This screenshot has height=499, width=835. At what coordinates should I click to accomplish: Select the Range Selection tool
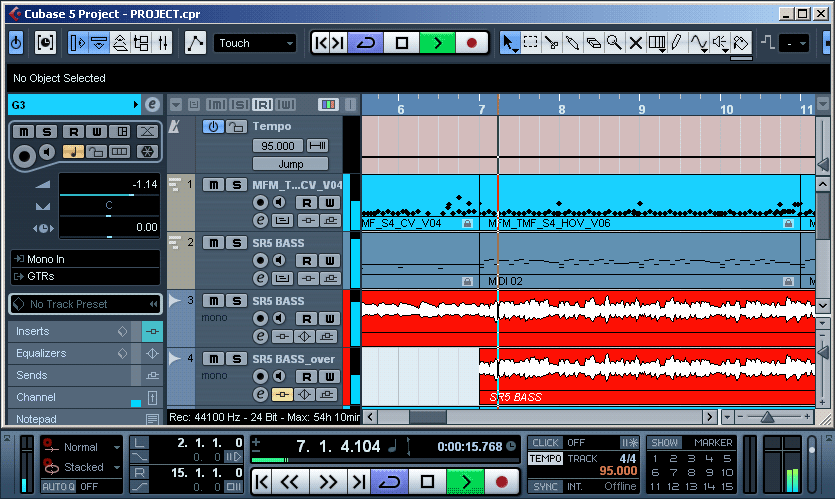530,43
